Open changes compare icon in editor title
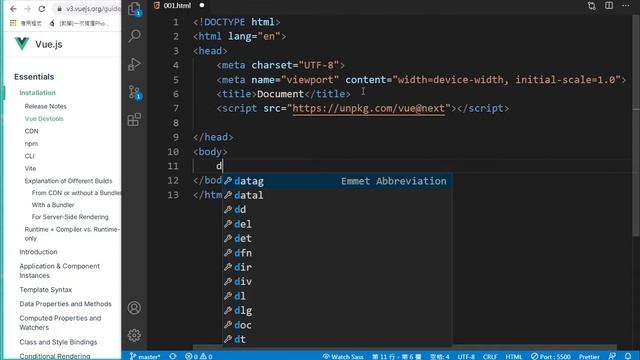Screen dimensions: 640x360 coord(591,6)
